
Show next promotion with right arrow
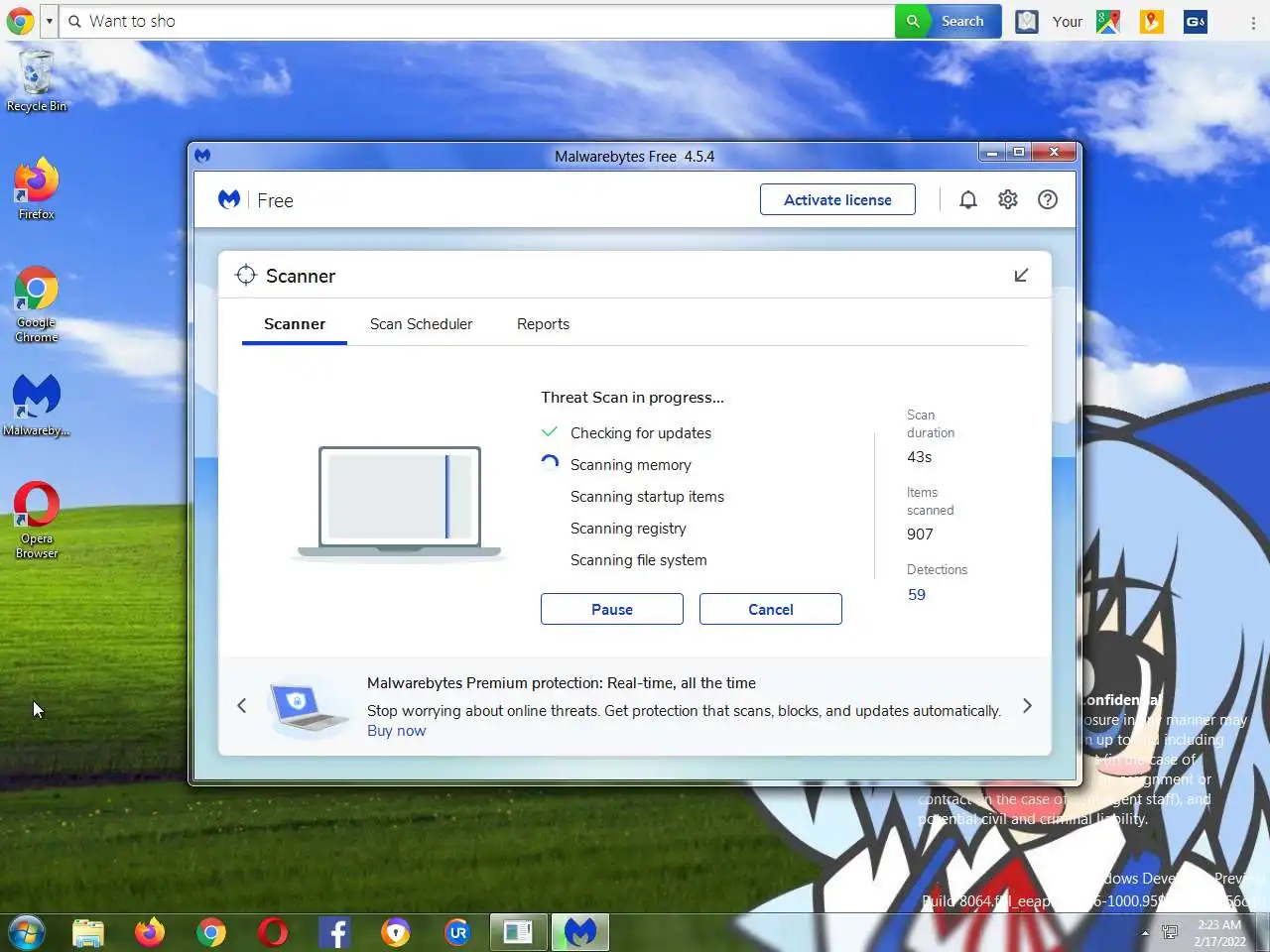[x=1027, y=706]
